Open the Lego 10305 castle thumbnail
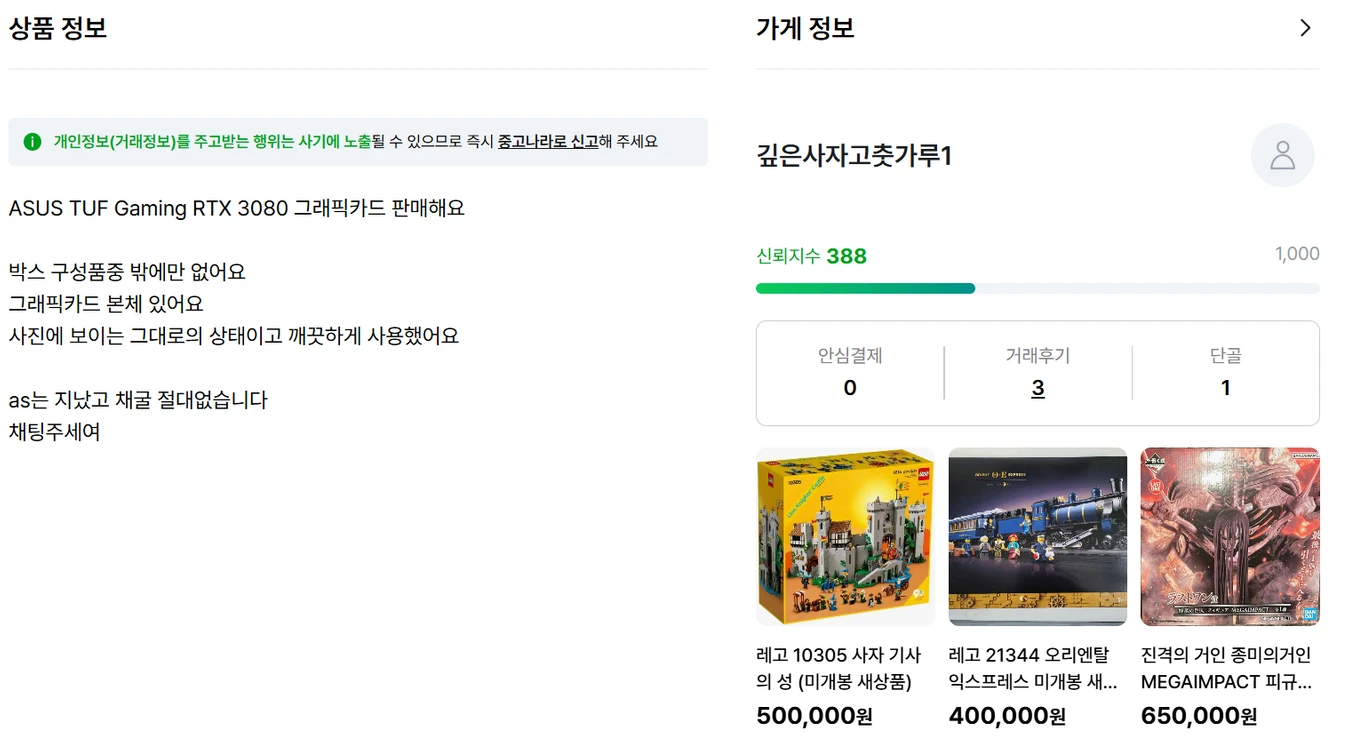The image size is (1357, 750). tap(845, 536)
